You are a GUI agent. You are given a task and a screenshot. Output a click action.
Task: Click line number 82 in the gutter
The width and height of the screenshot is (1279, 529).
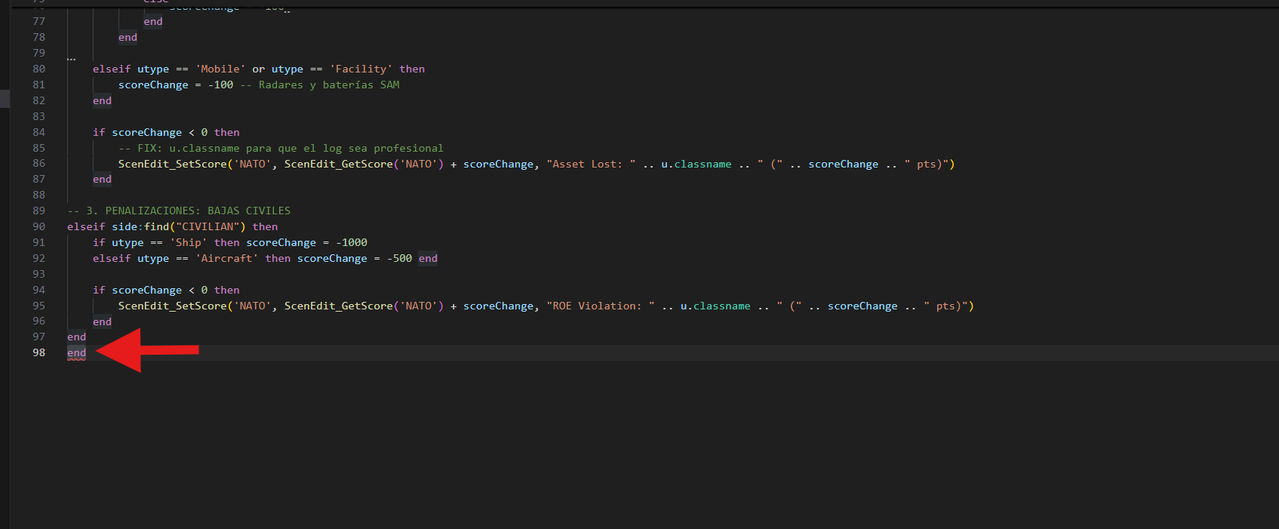(x=39, y=100)
